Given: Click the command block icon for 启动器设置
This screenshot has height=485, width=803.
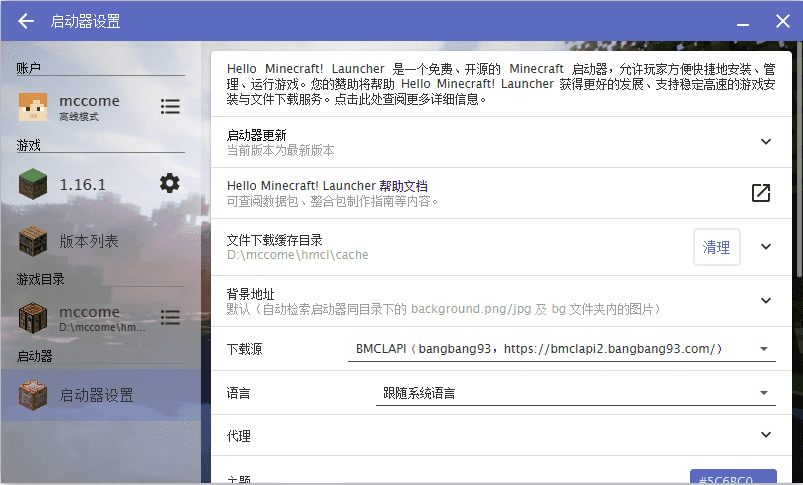Looking at the screenshot, I should pos(33,395).
